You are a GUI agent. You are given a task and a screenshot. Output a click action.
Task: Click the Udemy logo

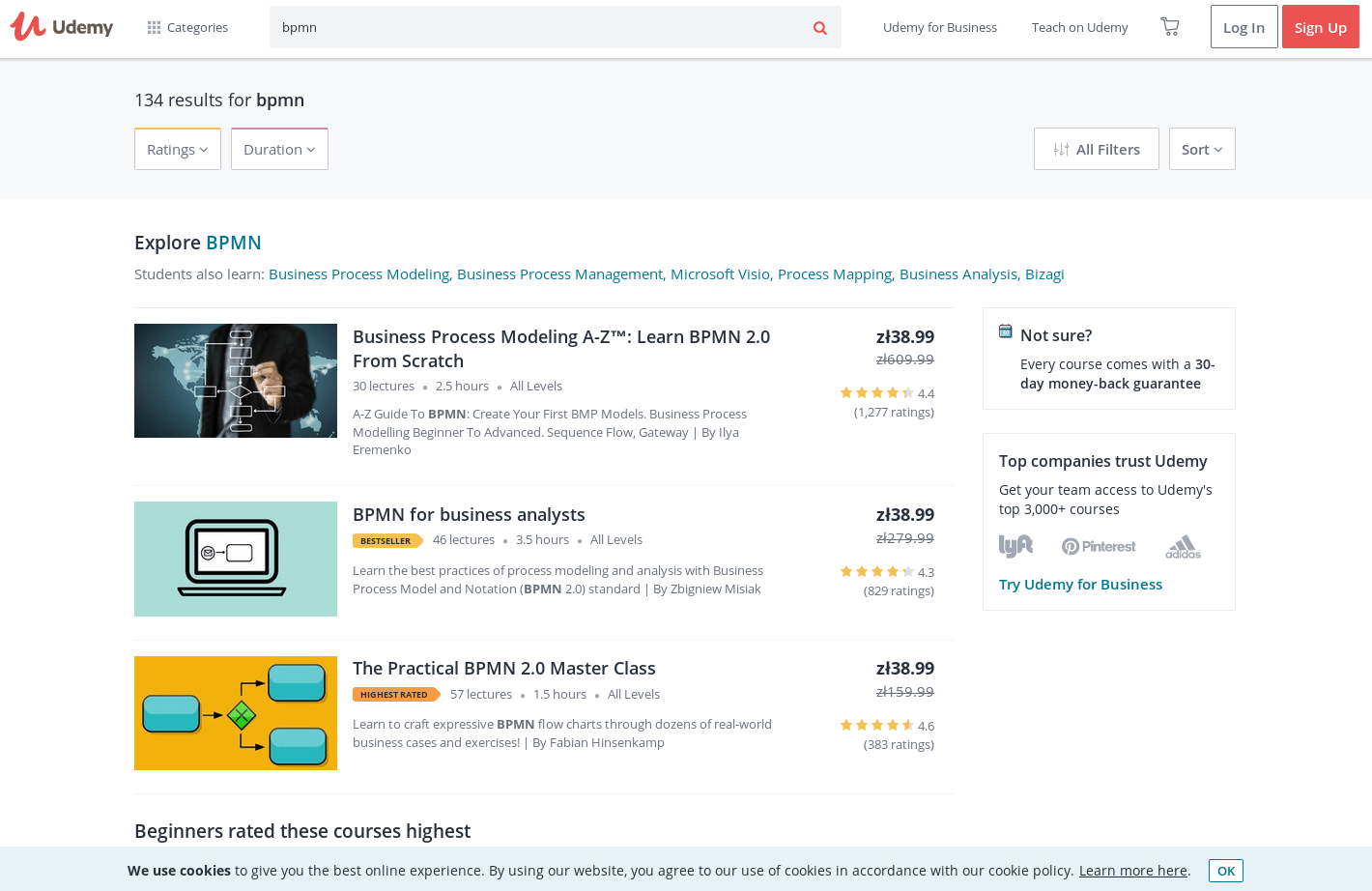click(x=62, y=27)
